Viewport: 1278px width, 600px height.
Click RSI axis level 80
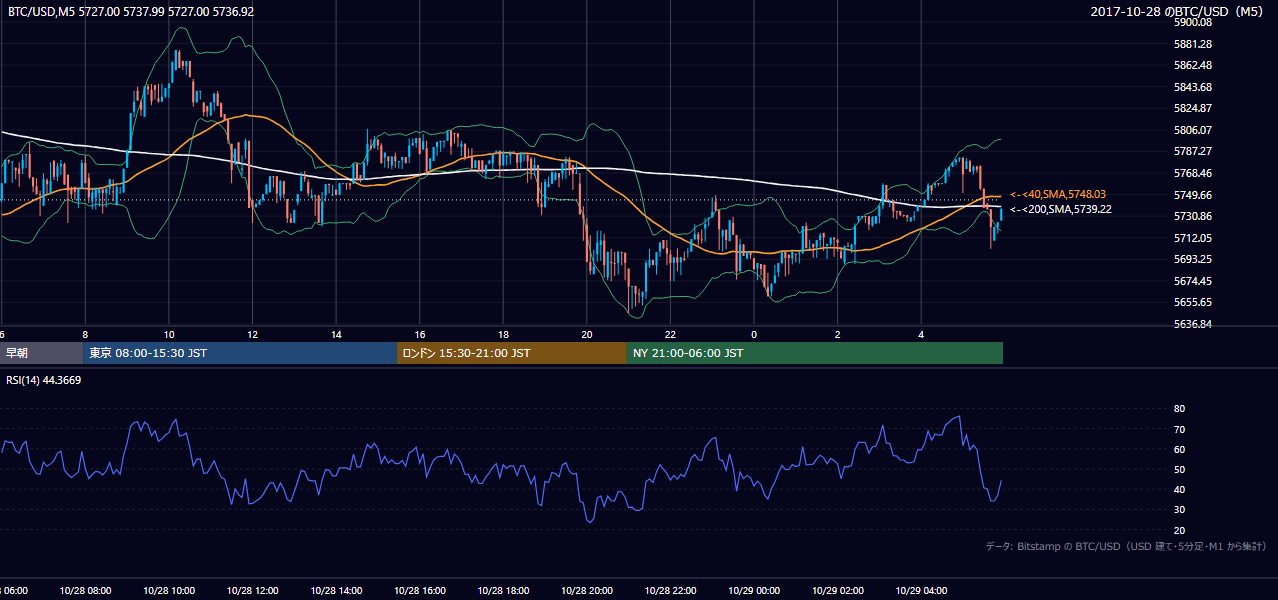(x=1179, y=409)
